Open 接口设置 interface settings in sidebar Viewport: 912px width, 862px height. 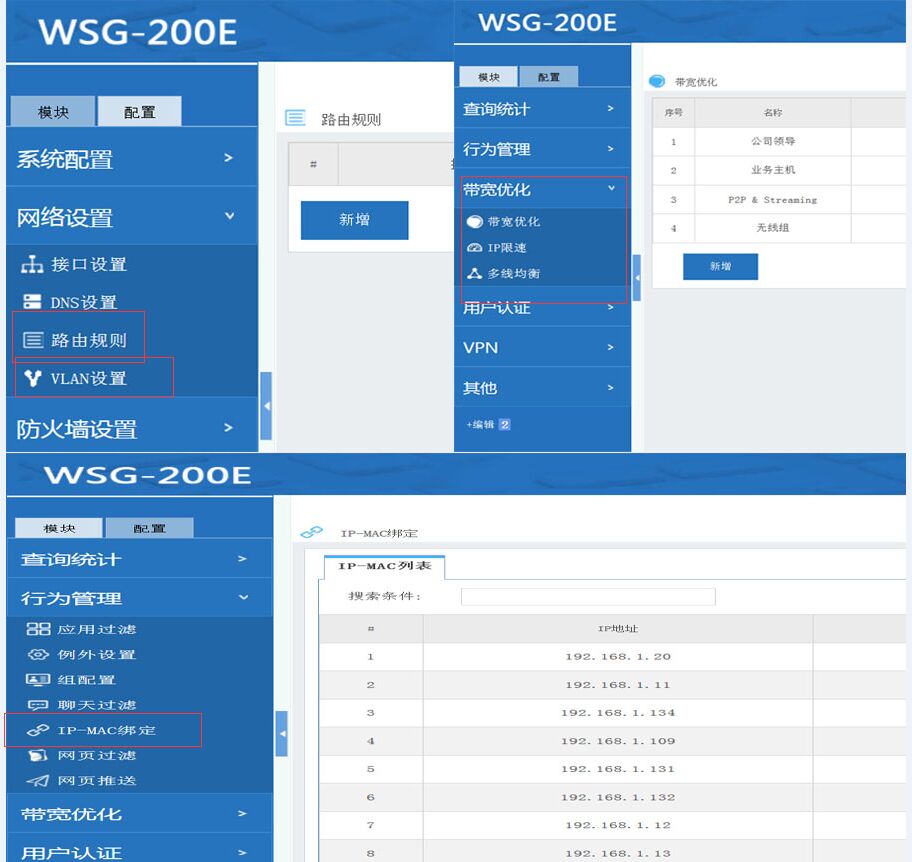(88, 265)
